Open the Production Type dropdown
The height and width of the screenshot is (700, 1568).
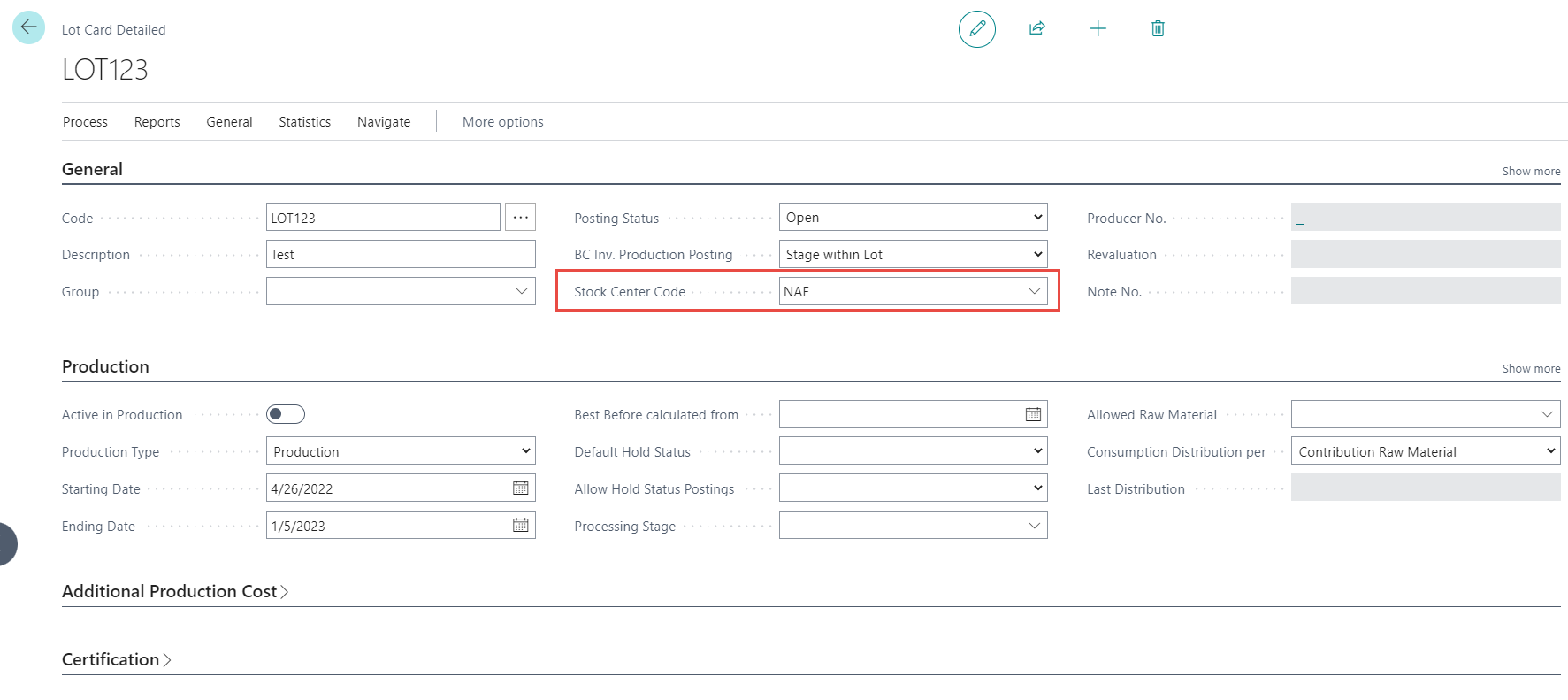[401, 451]
